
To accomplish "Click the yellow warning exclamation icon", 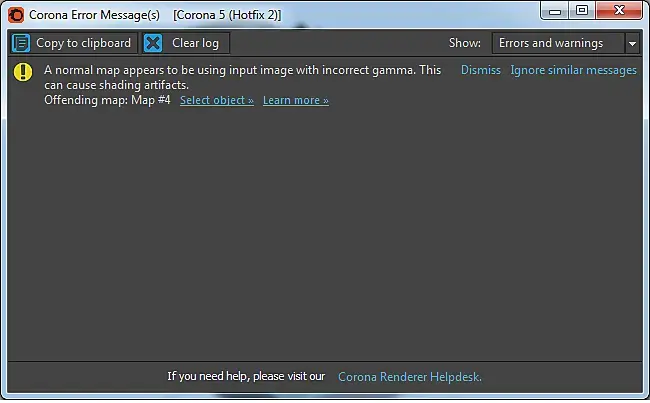I will [23, 72].
